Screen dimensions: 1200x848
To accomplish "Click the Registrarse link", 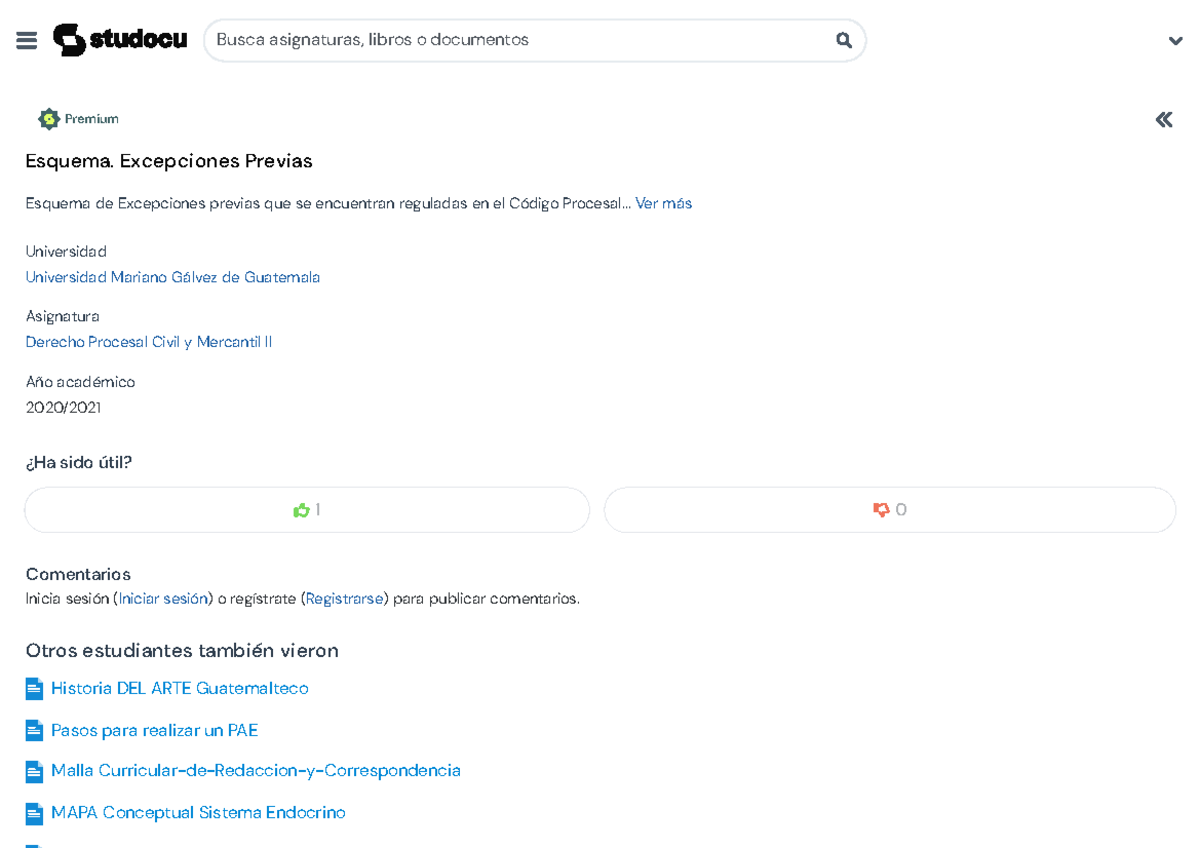I will point(344,599).
